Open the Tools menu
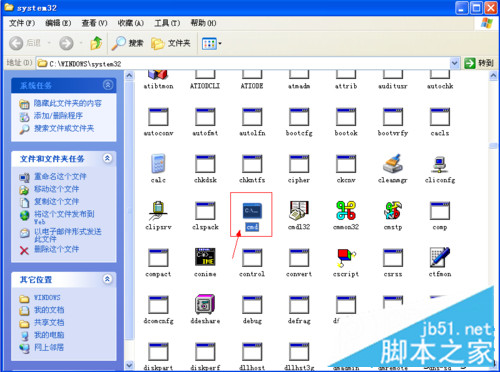The width and height of the screenshot is (500, 372). coord(167,23)
